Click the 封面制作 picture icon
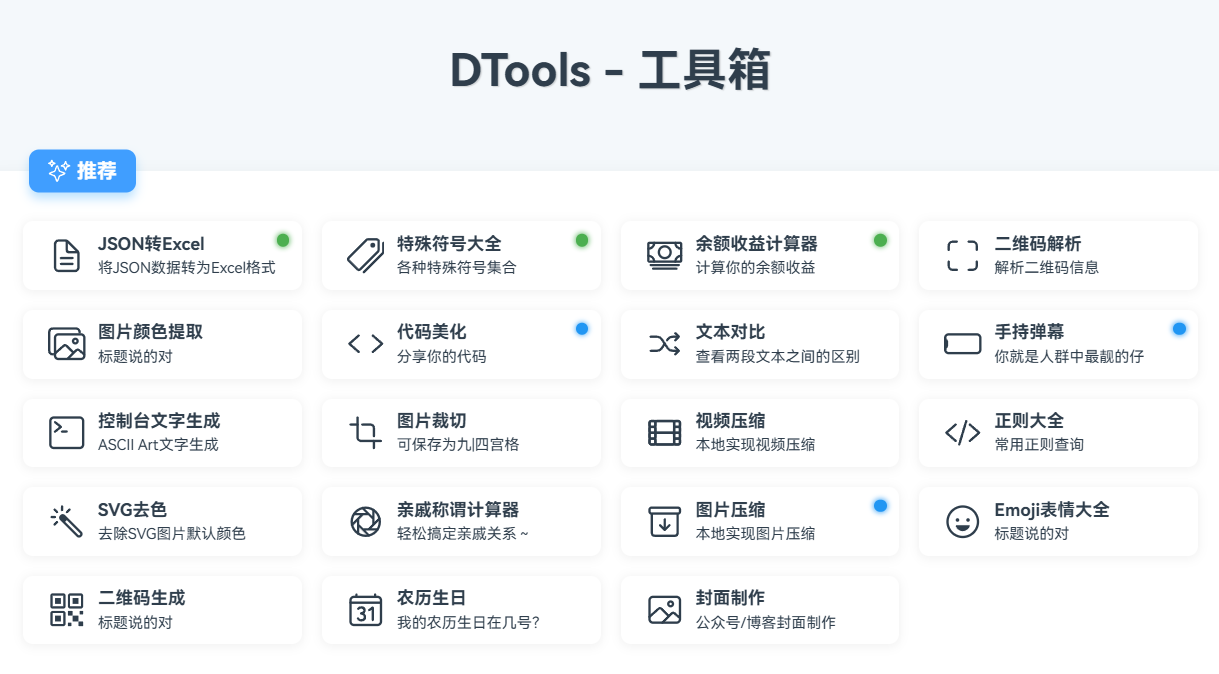Viewport: 1219px width, 674px height. [664, 610]
